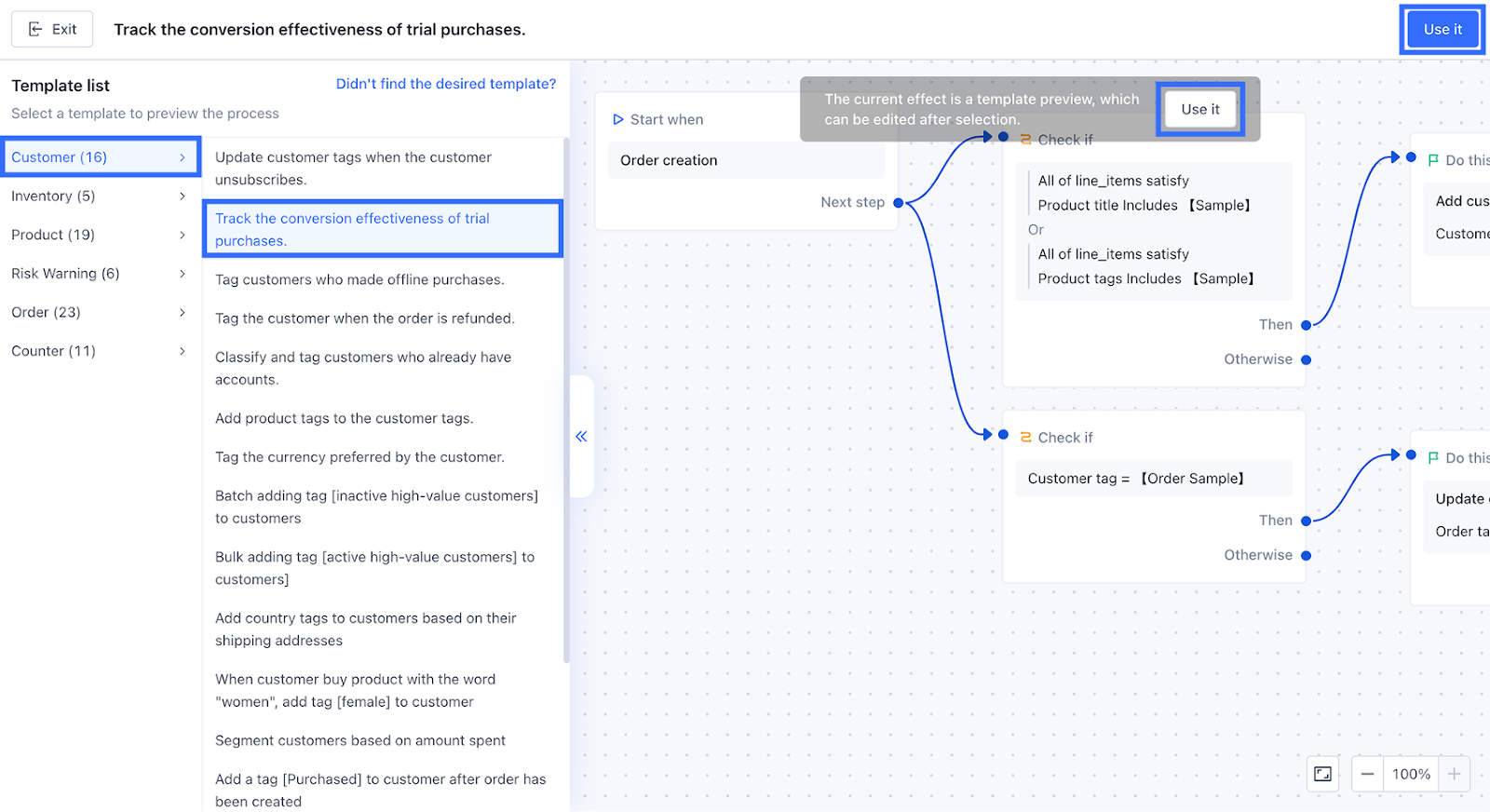Click the Start when play icon
This screenshot has width=1490, height=812.
[617, 119]
